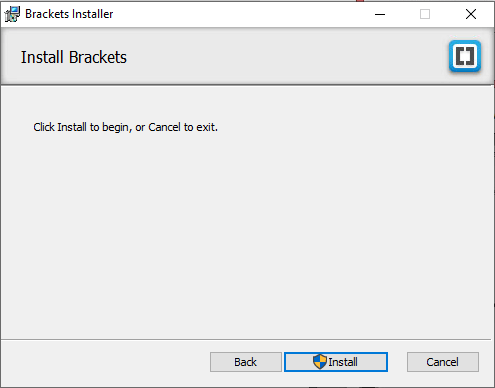Viewport: 495px width, 388px height.
Task: Click the greyed-out maximize window button
Action: click(x=425, y=14)
